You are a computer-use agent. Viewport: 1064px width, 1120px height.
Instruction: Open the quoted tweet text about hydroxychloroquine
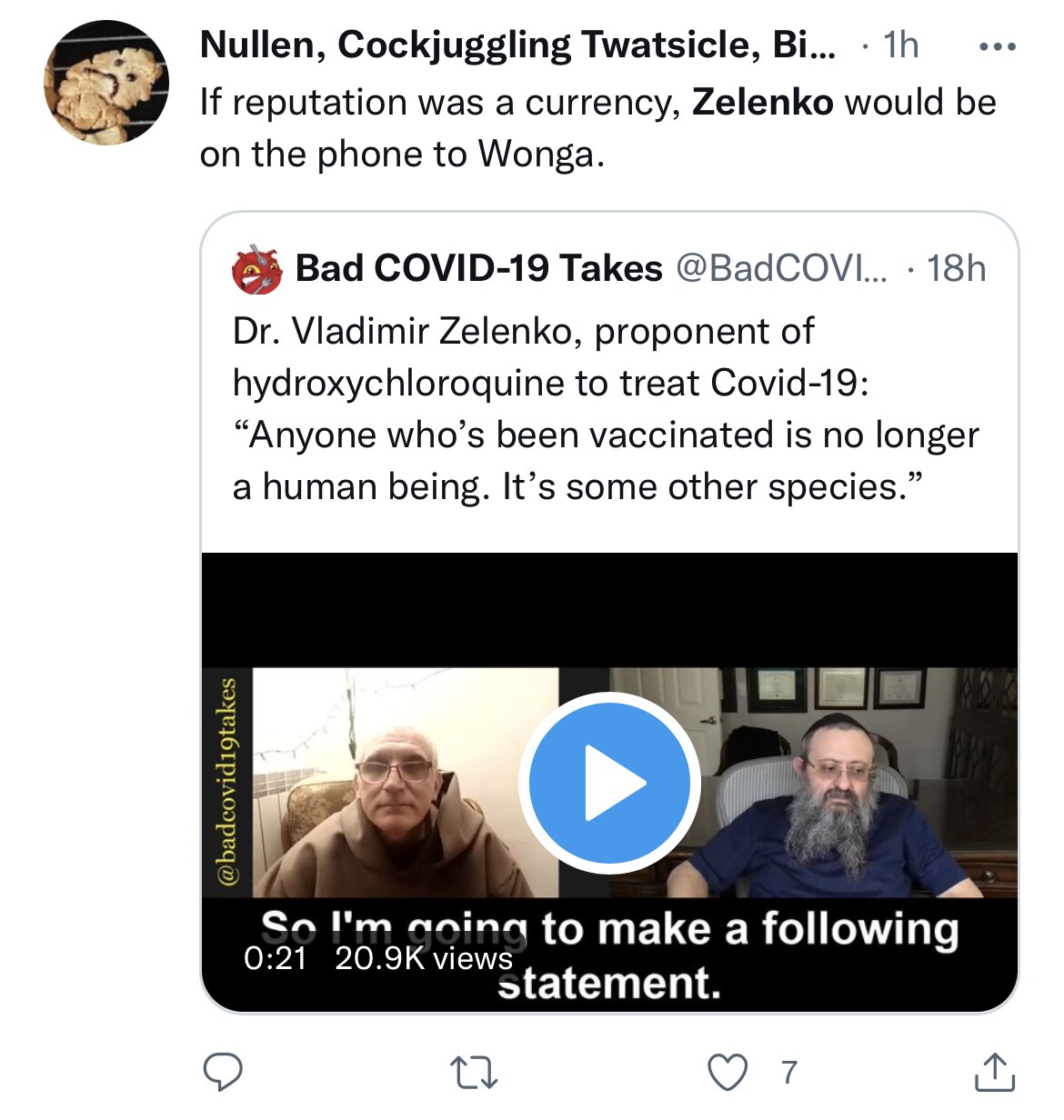pos(606,409)
